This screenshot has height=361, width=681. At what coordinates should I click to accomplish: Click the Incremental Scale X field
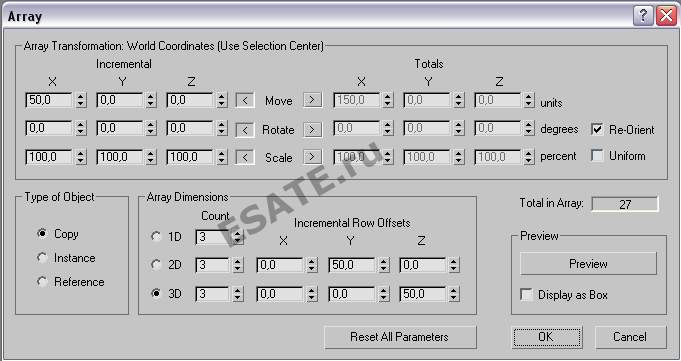click(x=49, y=157)
